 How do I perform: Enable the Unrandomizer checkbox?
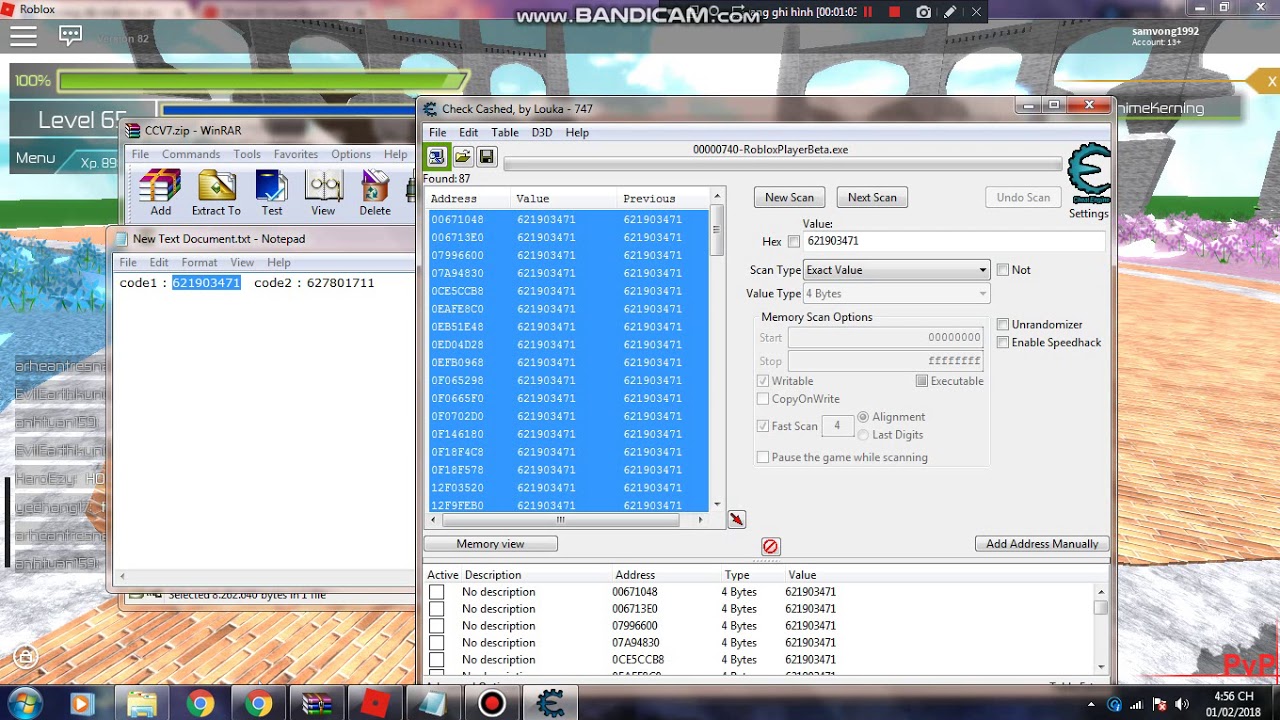(1003, 325)
